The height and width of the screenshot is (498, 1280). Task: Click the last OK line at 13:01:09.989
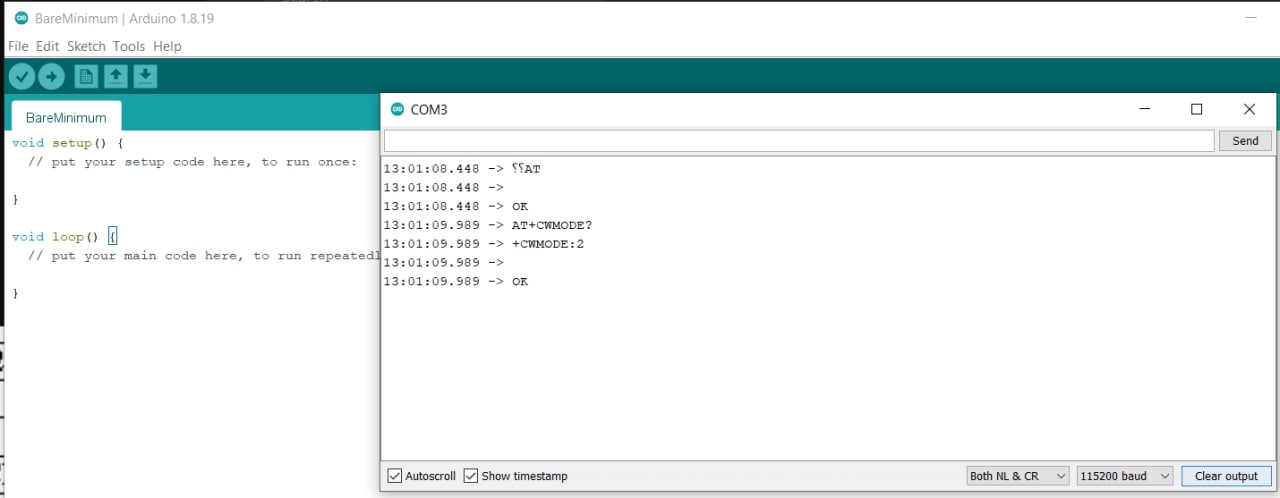pos(456,282)
